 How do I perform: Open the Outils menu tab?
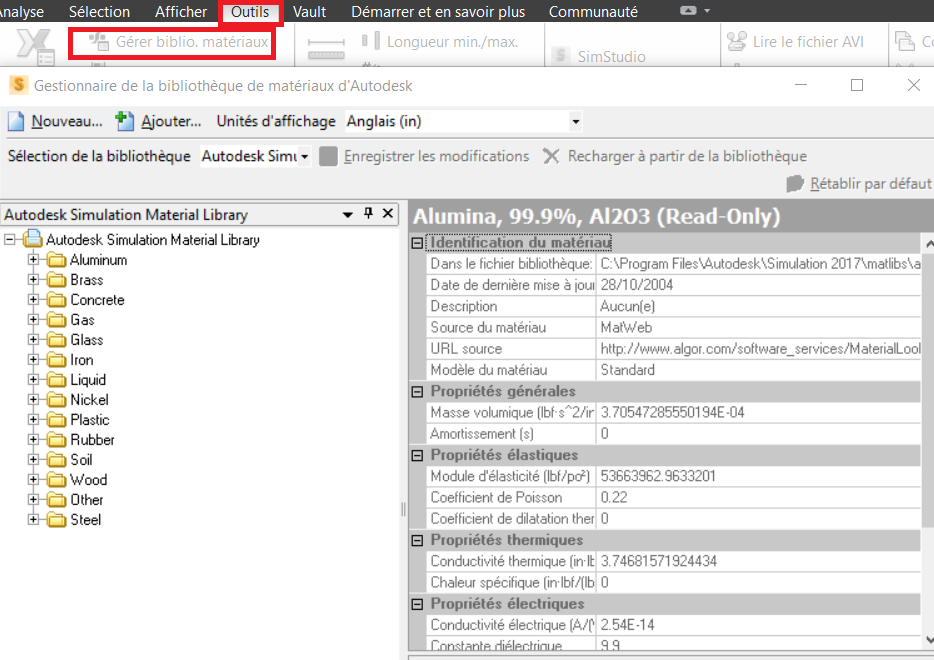pos(250,12)
